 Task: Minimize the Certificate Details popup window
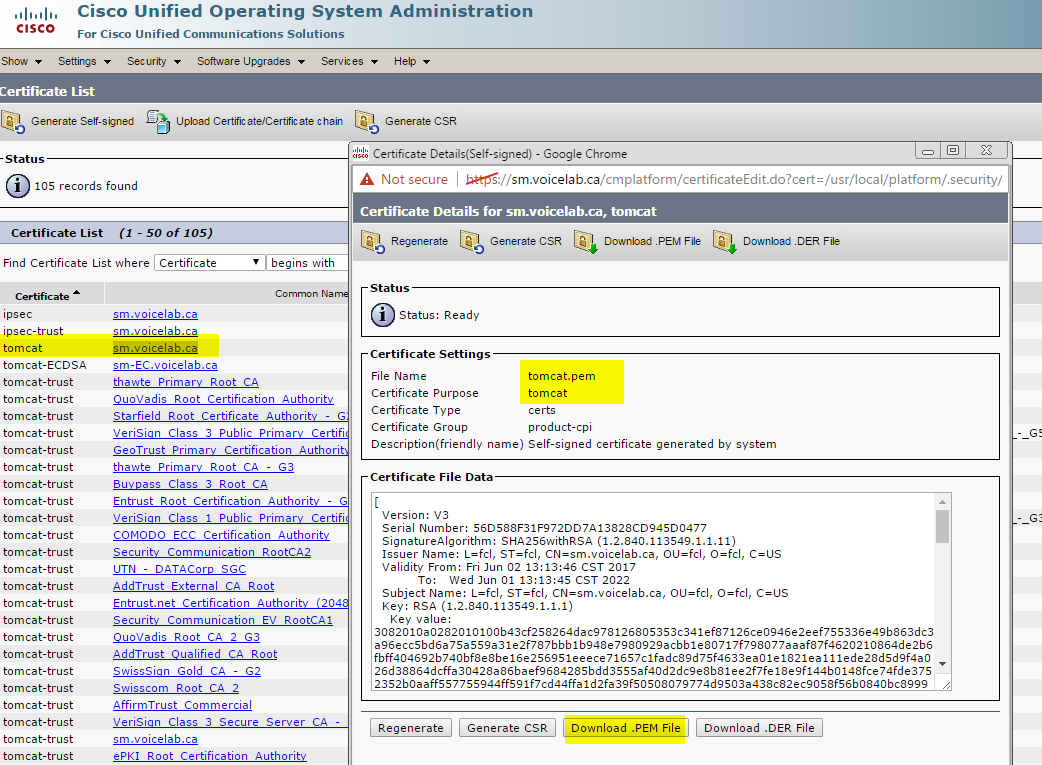tap(928, 151)
